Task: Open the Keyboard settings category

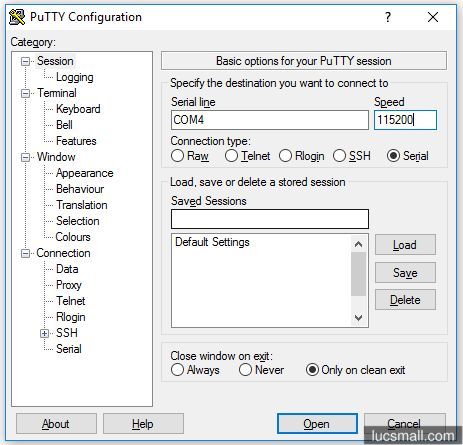Action: click(78, 109)
